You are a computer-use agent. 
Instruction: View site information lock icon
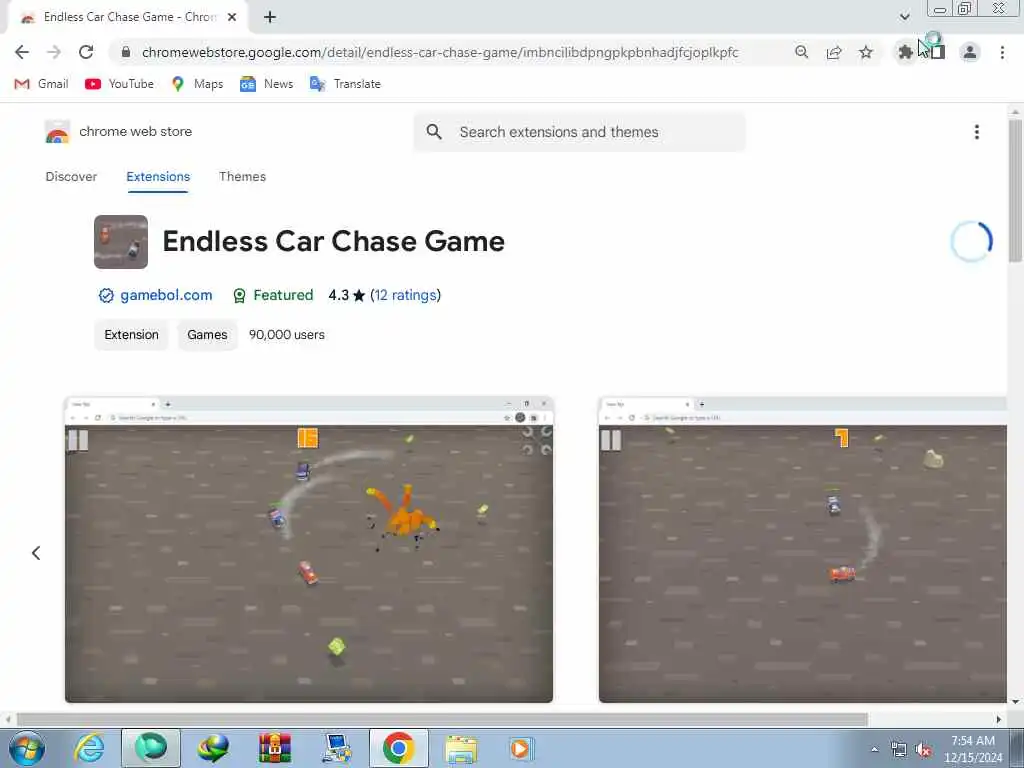pyautogui.click(x=126, y=52)
